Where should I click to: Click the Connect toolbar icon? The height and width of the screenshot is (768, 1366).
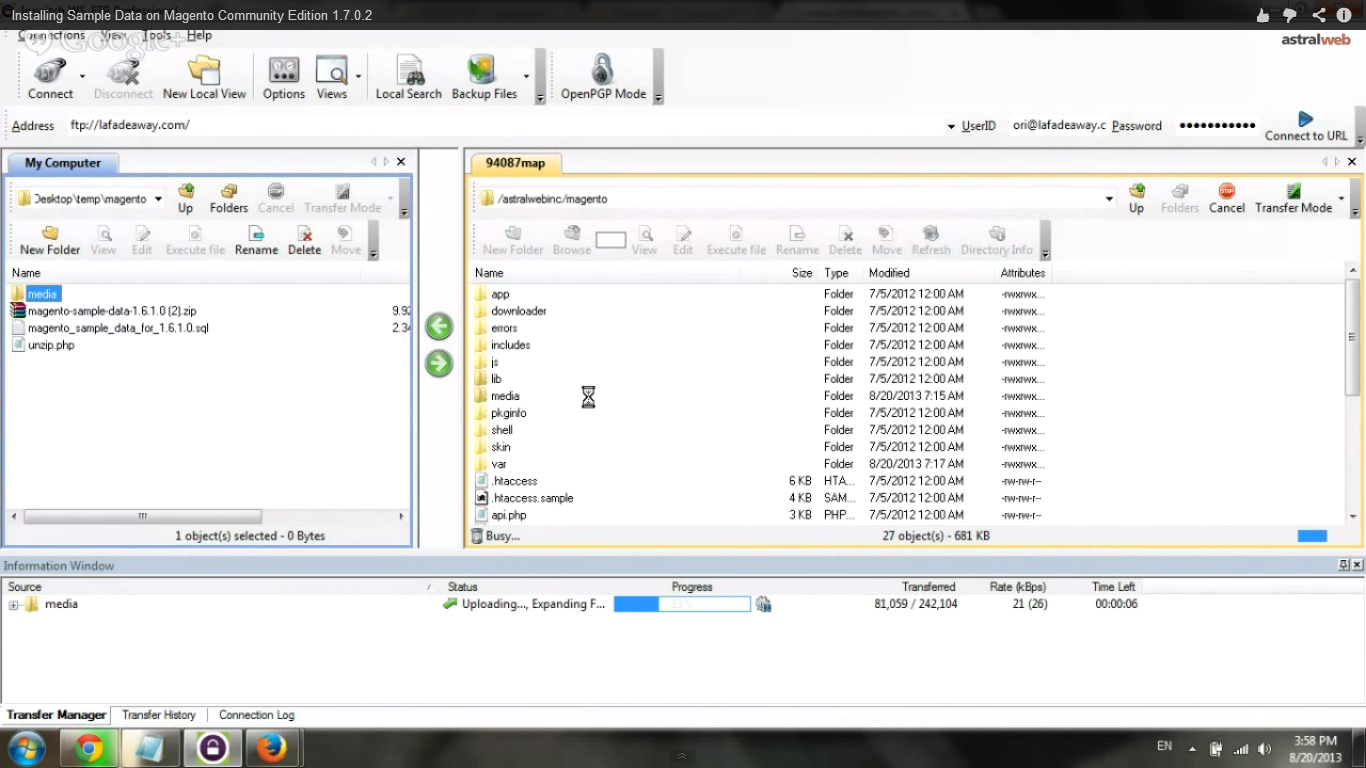click(50, 72)
